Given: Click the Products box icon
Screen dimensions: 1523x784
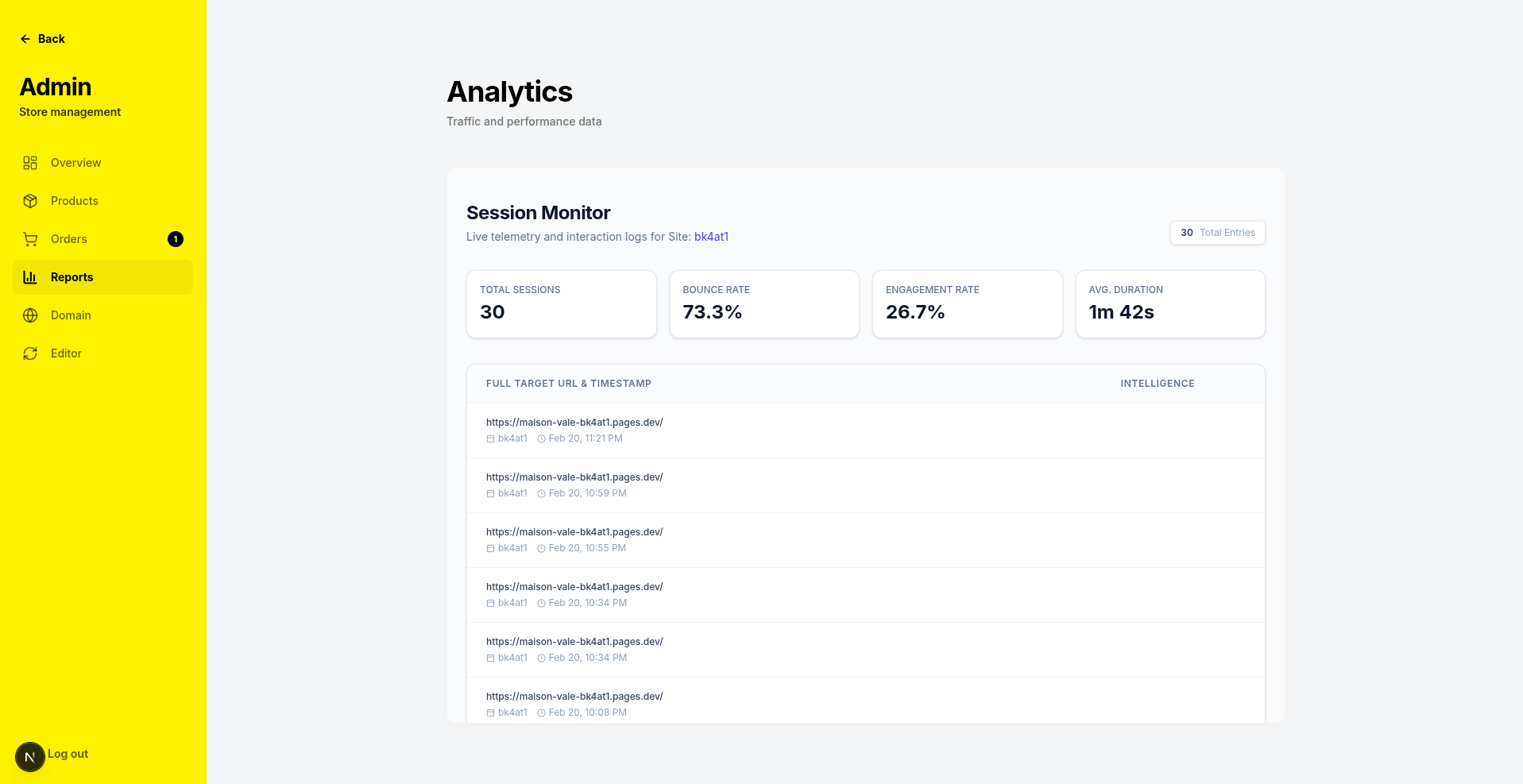Looking at the screenshot, I should 30,201.
